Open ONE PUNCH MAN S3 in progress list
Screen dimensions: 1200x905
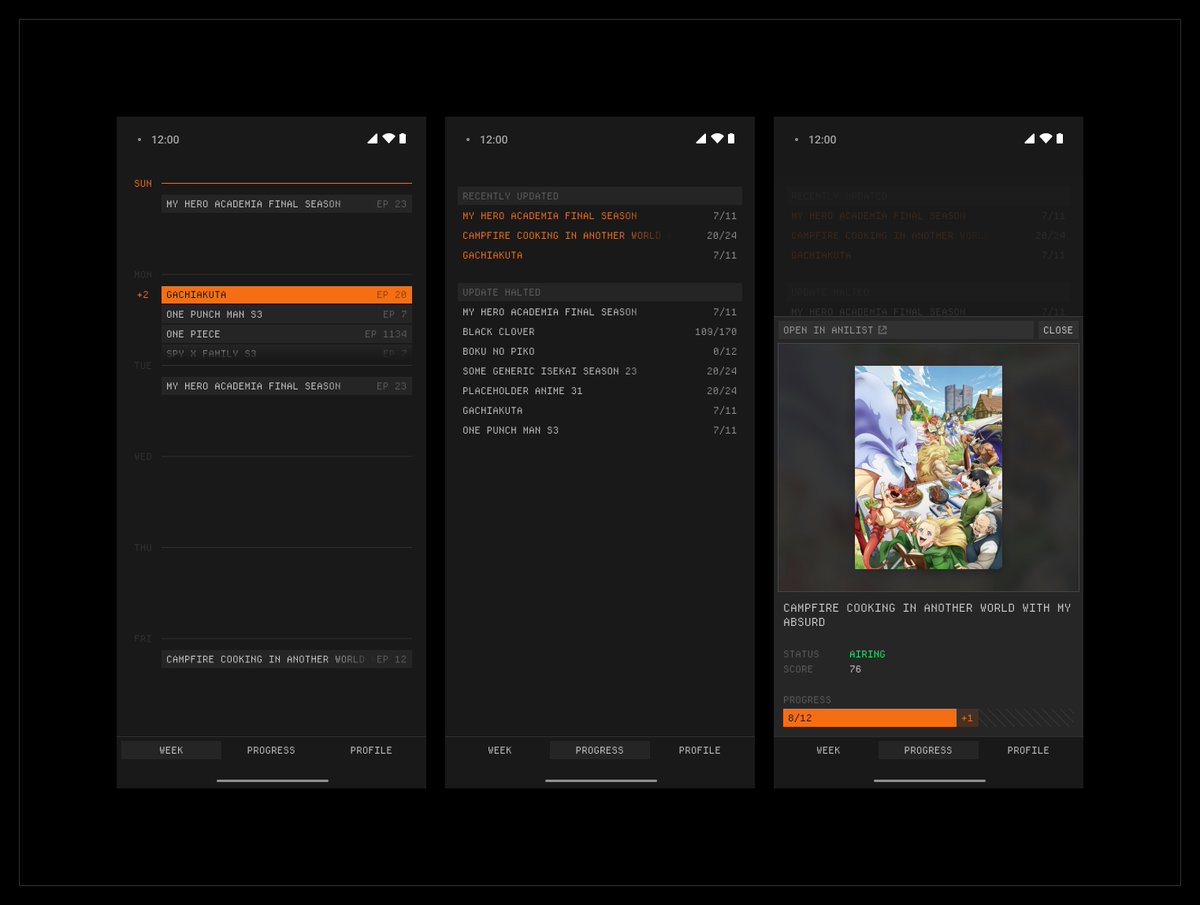[x=600, y=430]
